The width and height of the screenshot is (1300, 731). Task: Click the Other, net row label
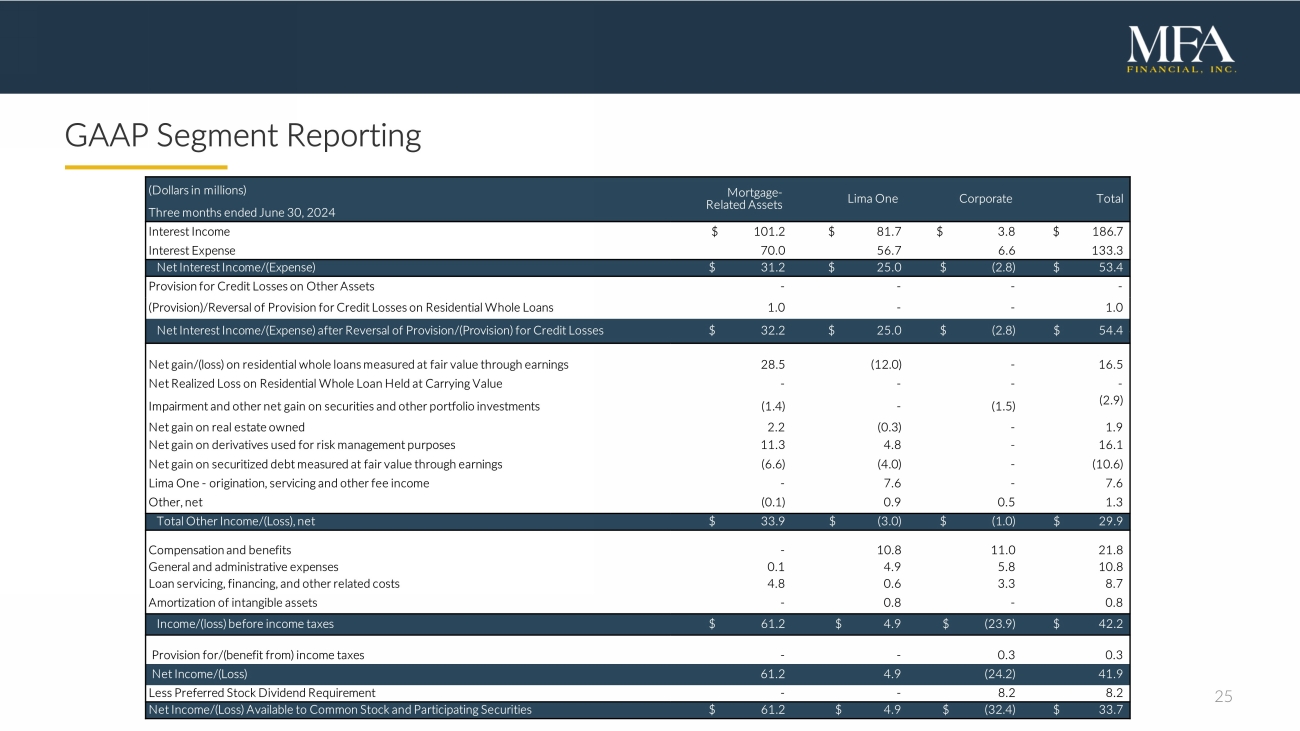[176, 501]
